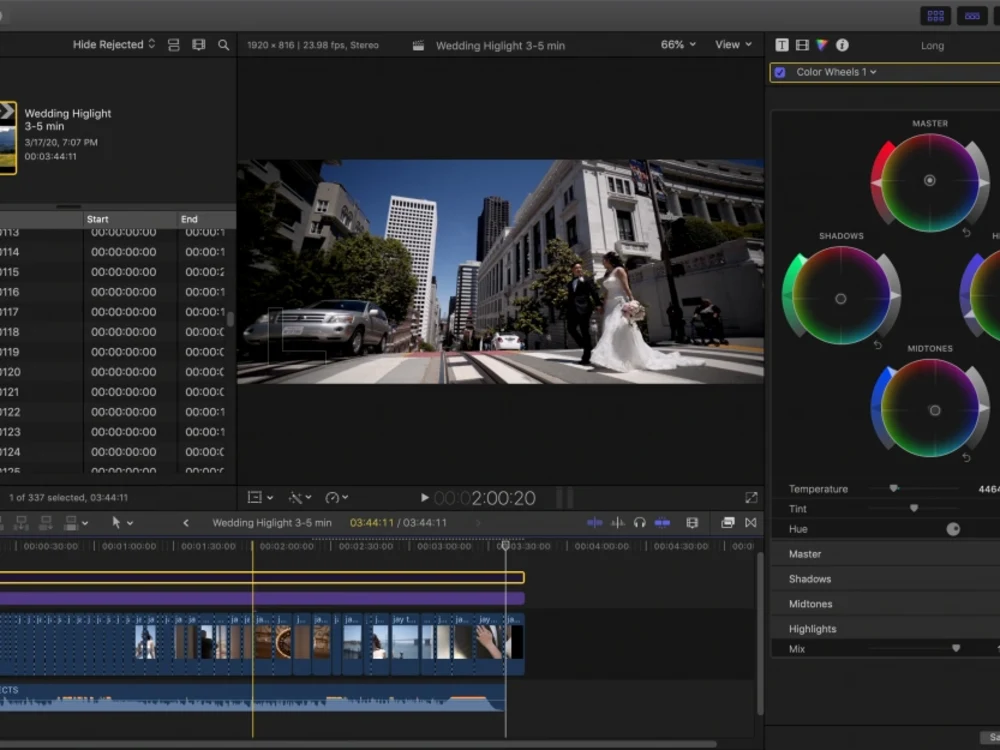
Task: Open the transform tool dropdown under viewer
Action: pos(260,497)
